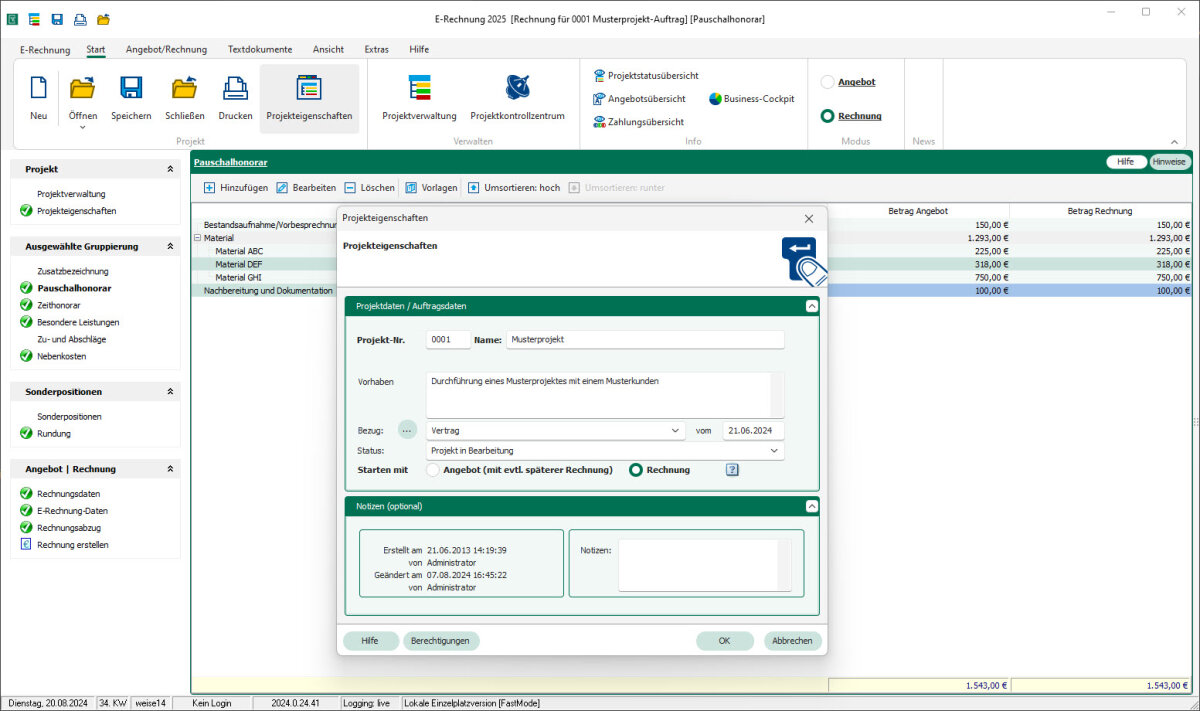Screen dimensions: 1200x711
Task: Select the Angebot radio in Starten mit
Action: tap(433, 470)
